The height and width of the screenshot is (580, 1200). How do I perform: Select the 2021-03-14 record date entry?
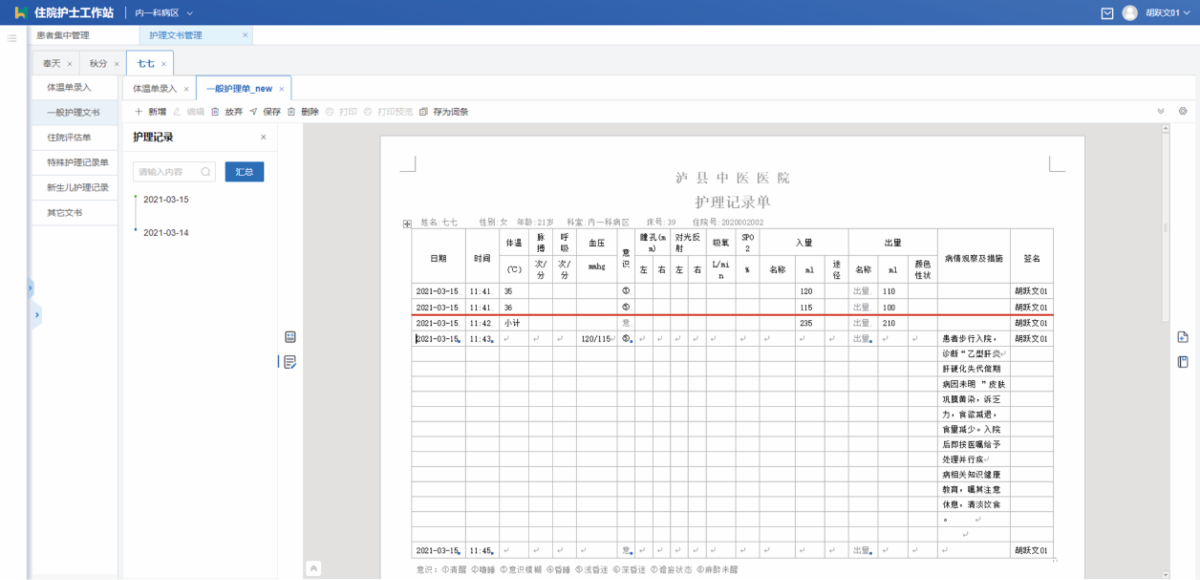point(166,232)
